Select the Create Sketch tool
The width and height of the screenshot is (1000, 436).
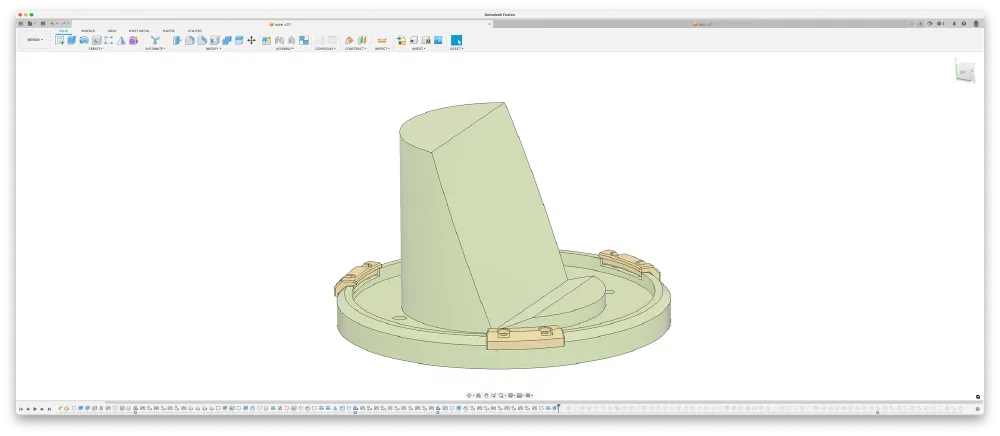coord(60,40)
